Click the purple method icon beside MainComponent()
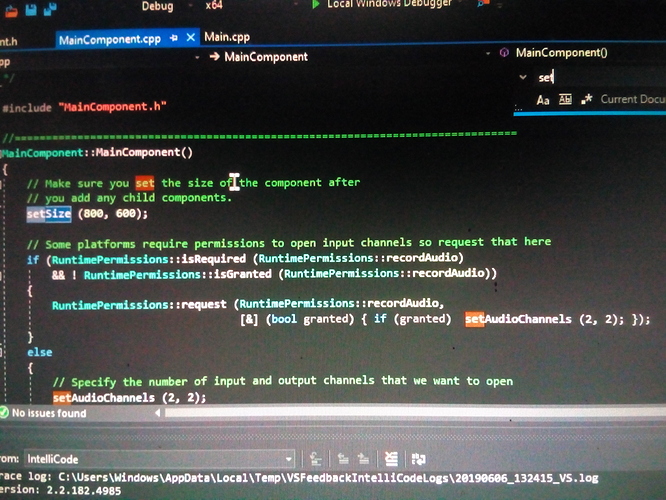Screen dimensions: 666x500 (x=504, y=53)
